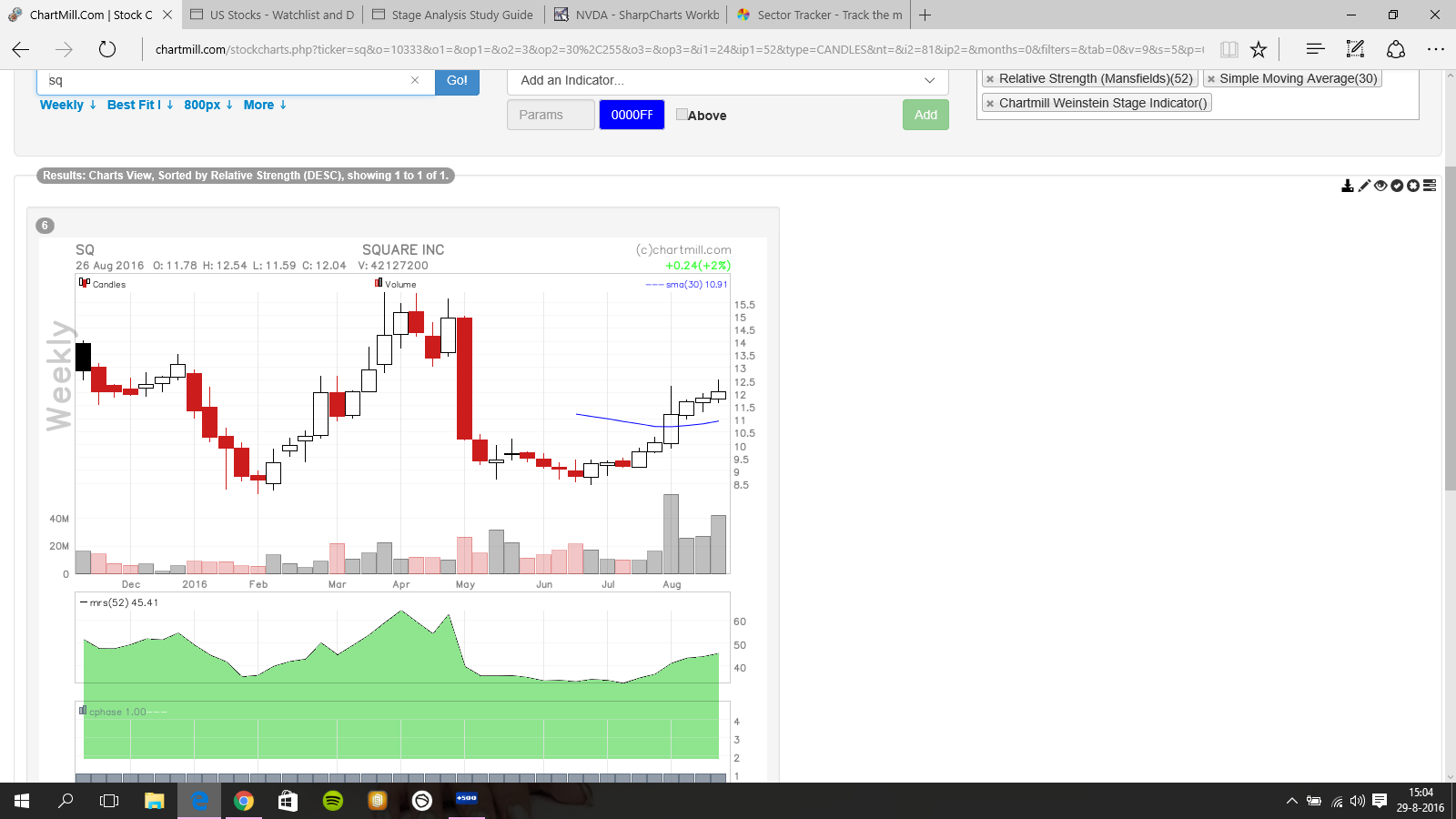
Task: Remove the Simple Moving Average(30) indicator tag
Action: coord(1211,79)
